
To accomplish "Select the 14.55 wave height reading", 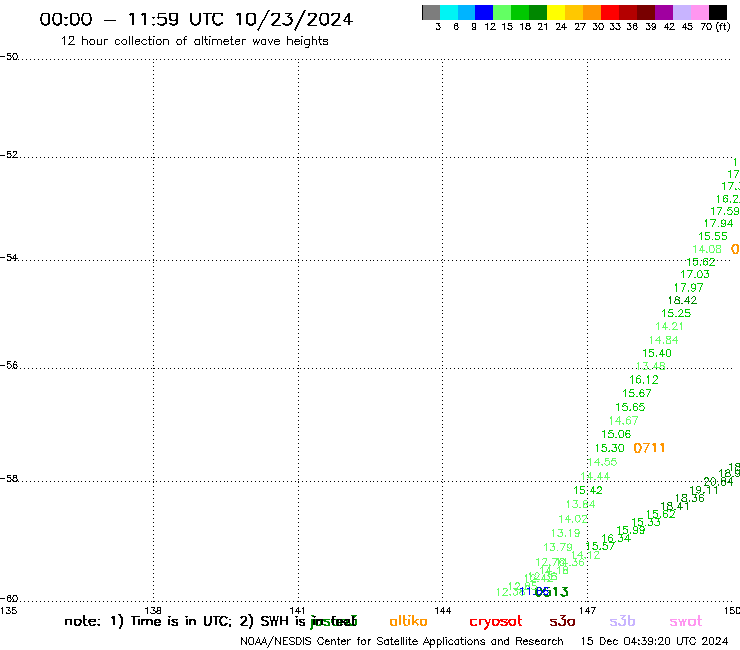I will (x=602, y=462).
